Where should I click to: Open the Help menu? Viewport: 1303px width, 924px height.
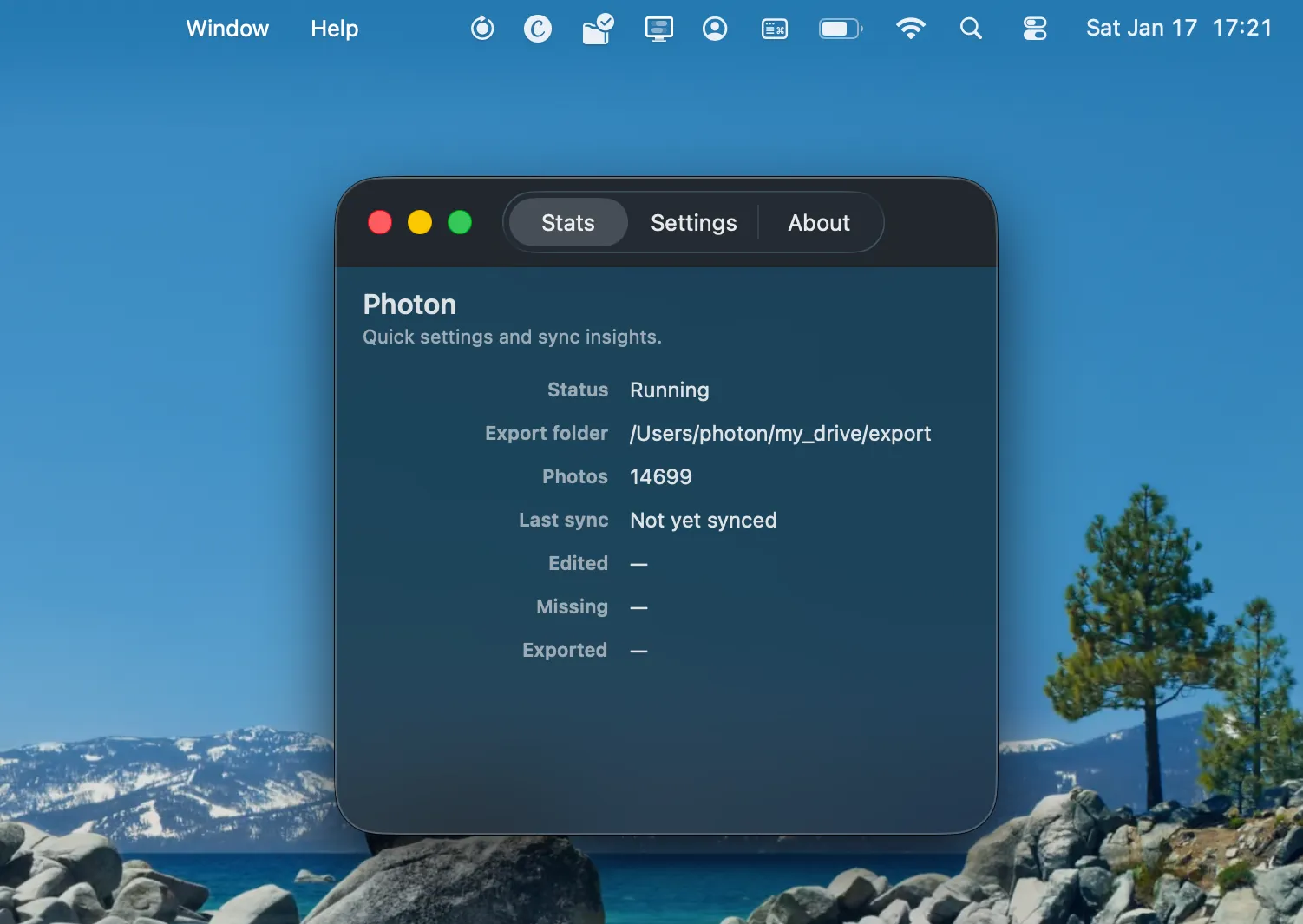pos(334,29)
